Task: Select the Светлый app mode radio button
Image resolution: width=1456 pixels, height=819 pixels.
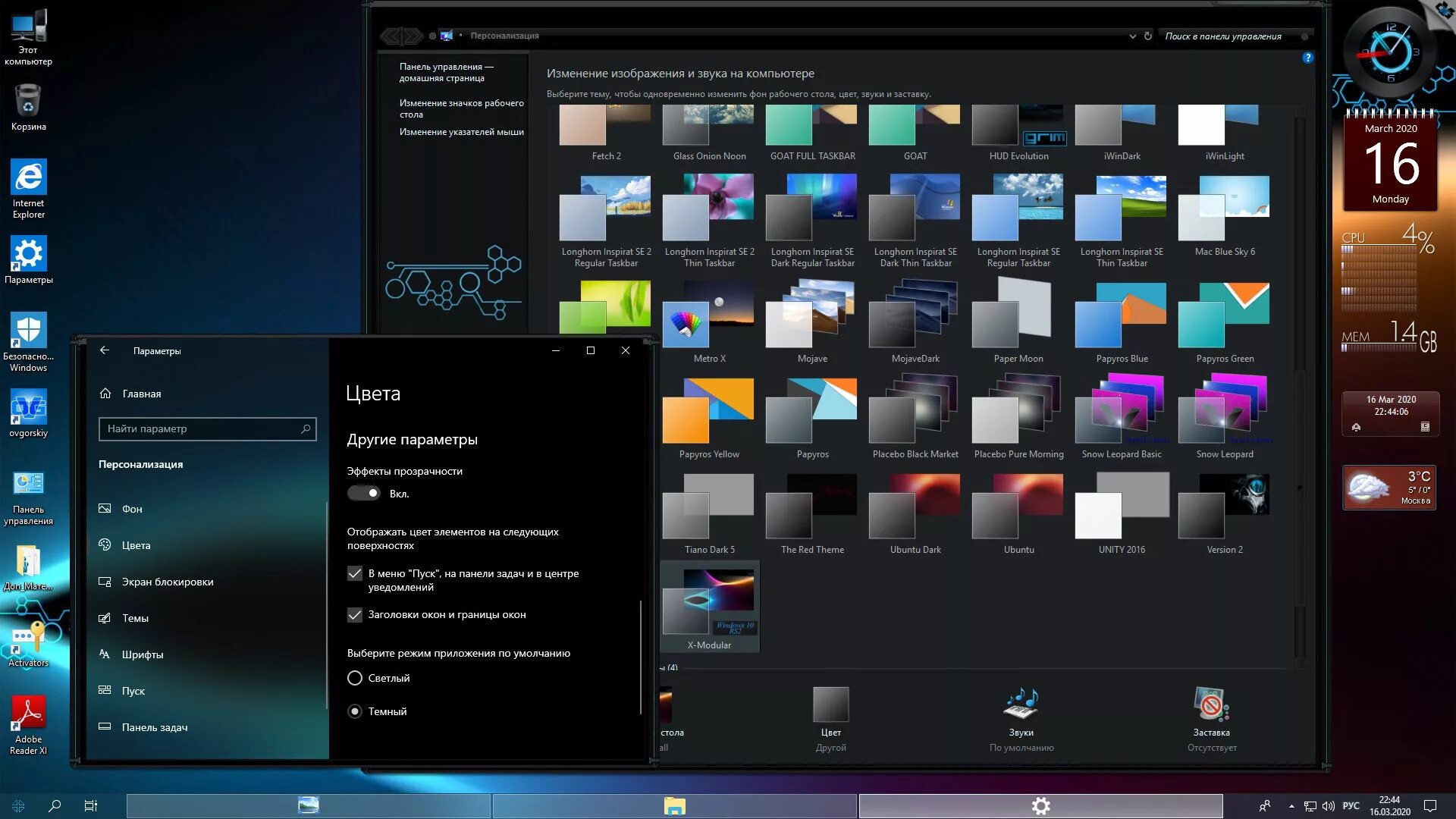Action: (355, 678)
